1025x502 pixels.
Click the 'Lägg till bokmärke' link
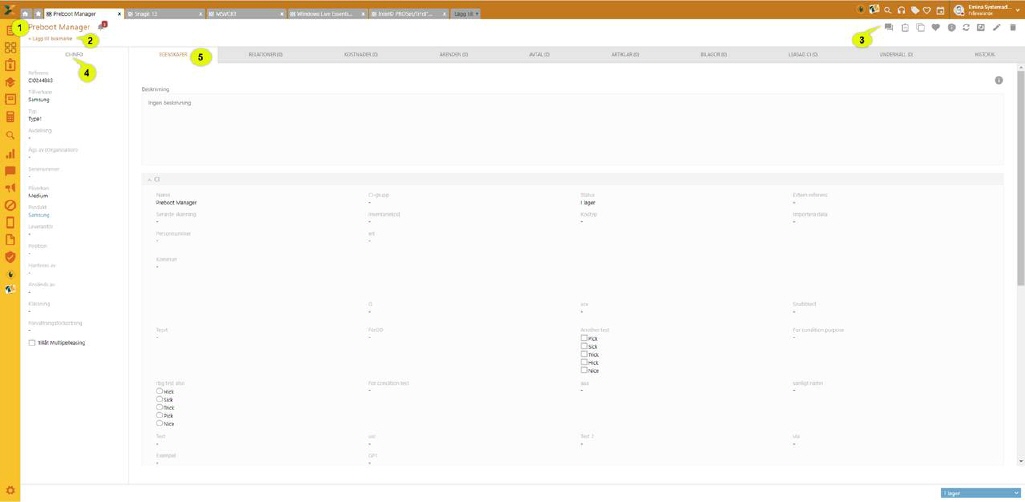pyautogui.click(x=50, y=38)
